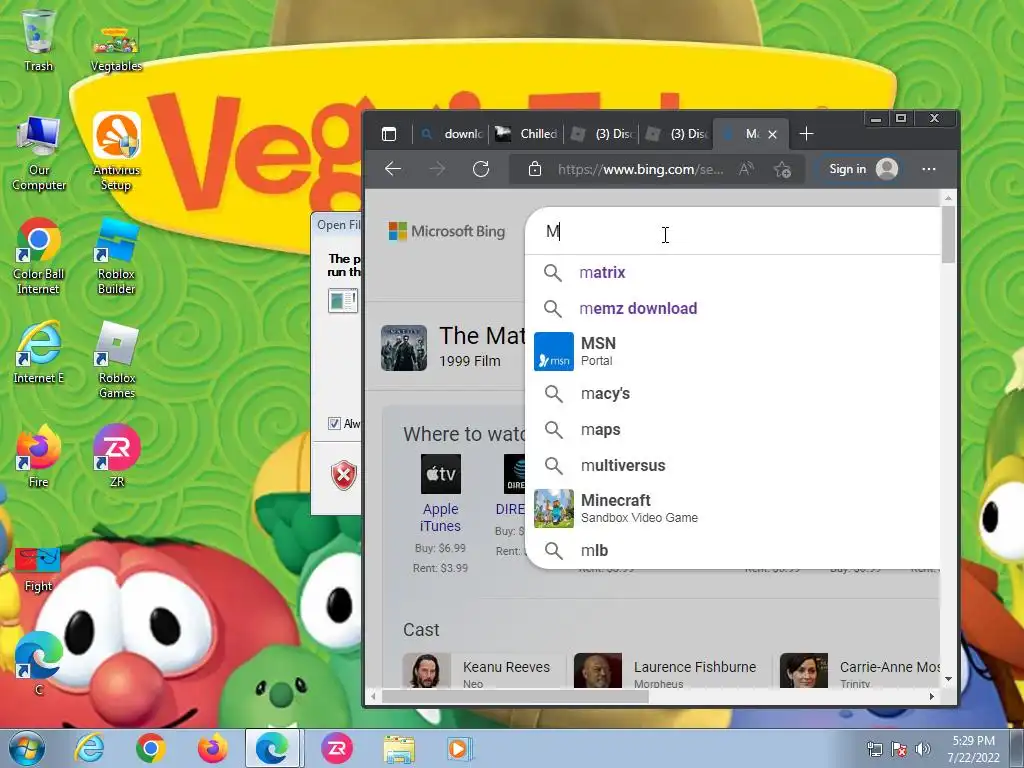
Task: Open Firefox from the taskbar
Action: point(212,748)
